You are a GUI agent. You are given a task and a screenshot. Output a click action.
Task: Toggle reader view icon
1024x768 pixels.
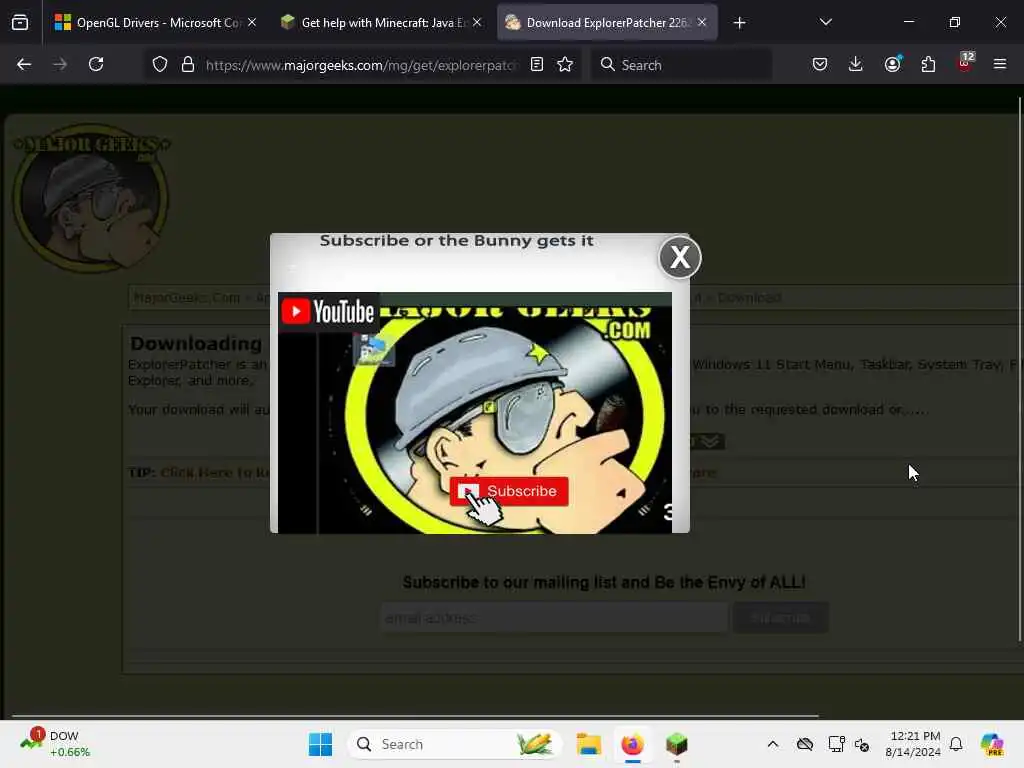pyautogui.click(x=537, y=64)
